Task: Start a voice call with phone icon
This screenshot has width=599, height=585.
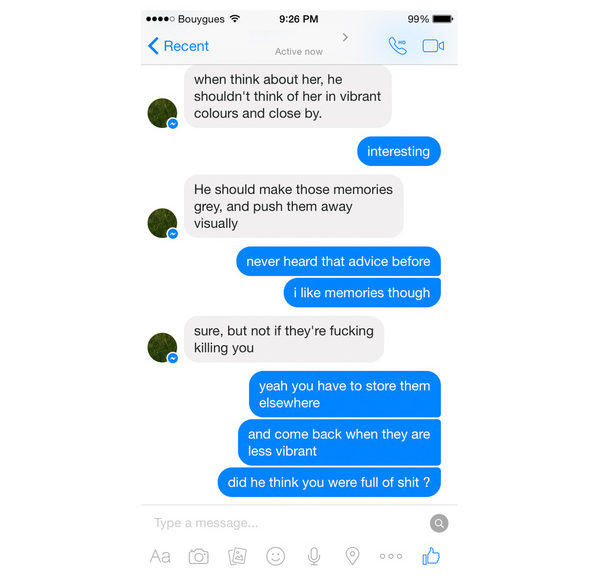Action: click(x=398, y=46)
